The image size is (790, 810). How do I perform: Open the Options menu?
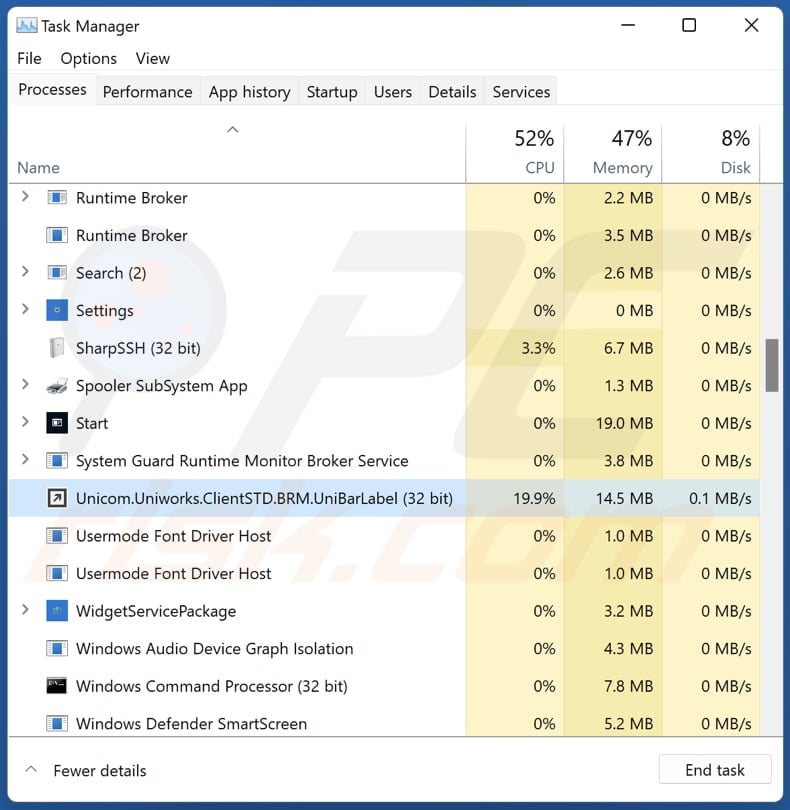88,58
